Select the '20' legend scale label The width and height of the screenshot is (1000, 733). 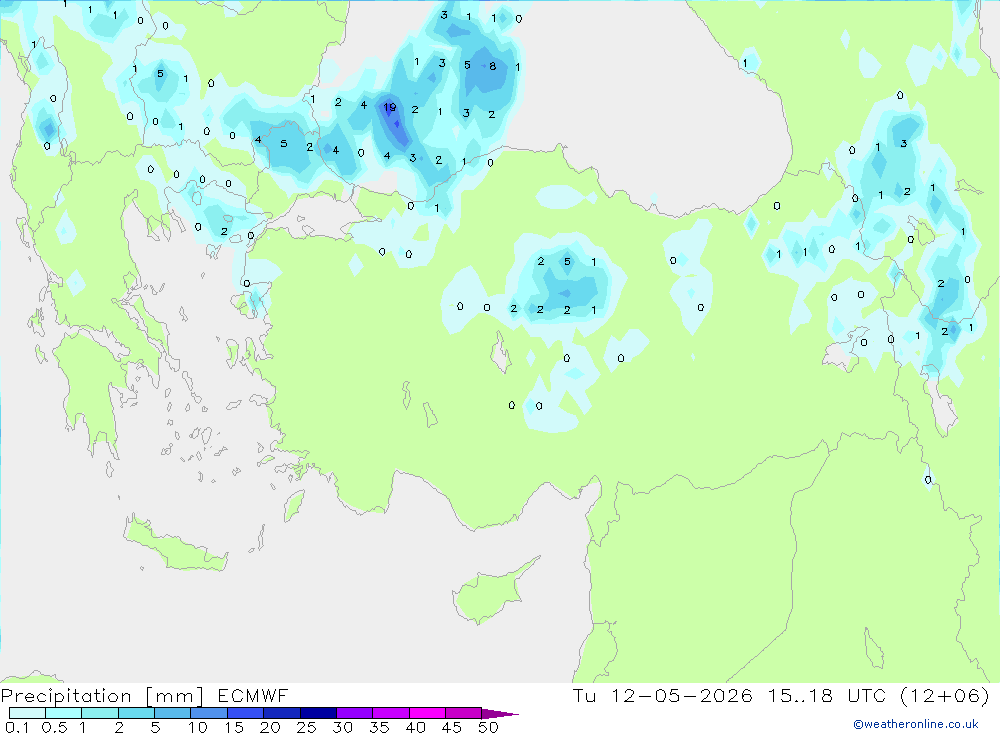[270, 727]
